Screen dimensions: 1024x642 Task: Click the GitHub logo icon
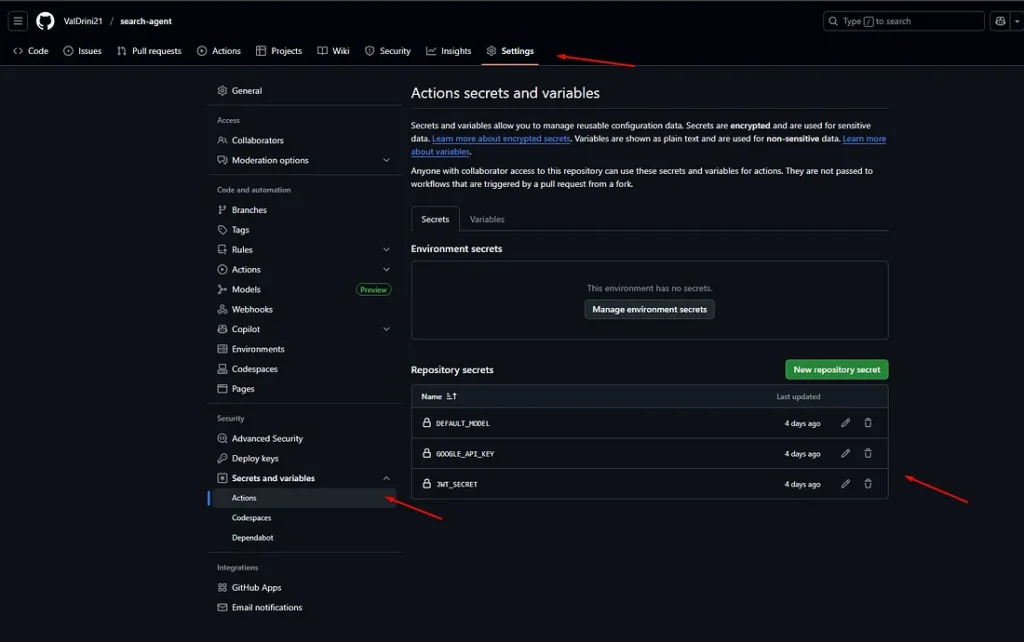45,21
